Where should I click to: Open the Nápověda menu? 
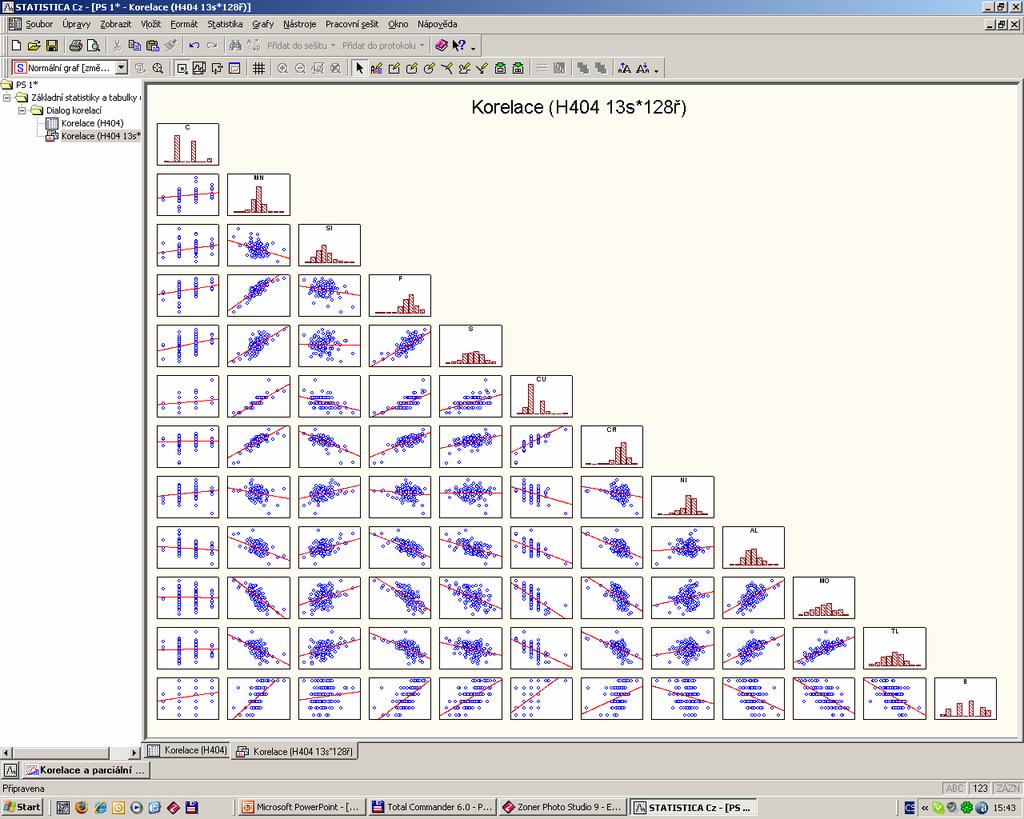click(x=437, y=24)
